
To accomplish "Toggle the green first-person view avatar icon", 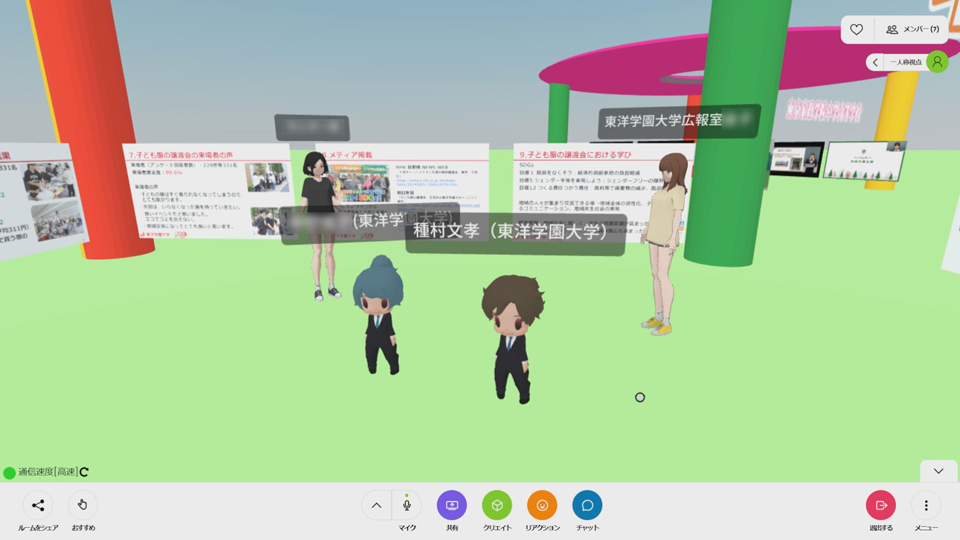I will click(x=937, y=62).
